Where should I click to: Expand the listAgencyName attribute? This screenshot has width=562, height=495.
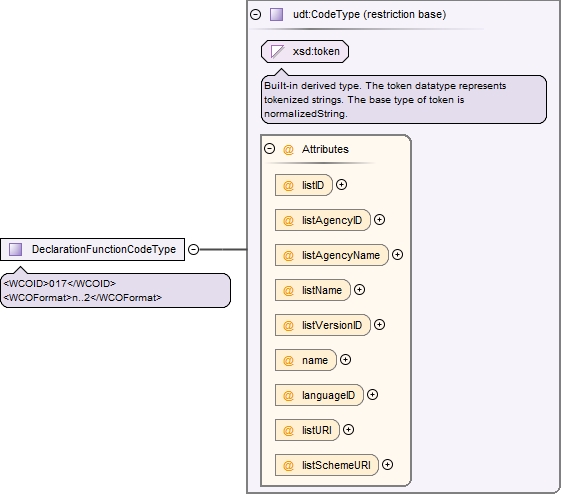coord(397,254)
